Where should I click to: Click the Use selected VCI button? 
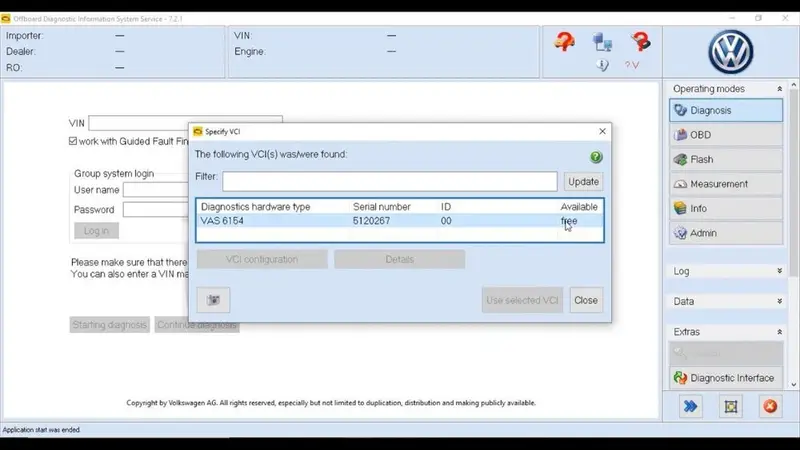(522, 300)
